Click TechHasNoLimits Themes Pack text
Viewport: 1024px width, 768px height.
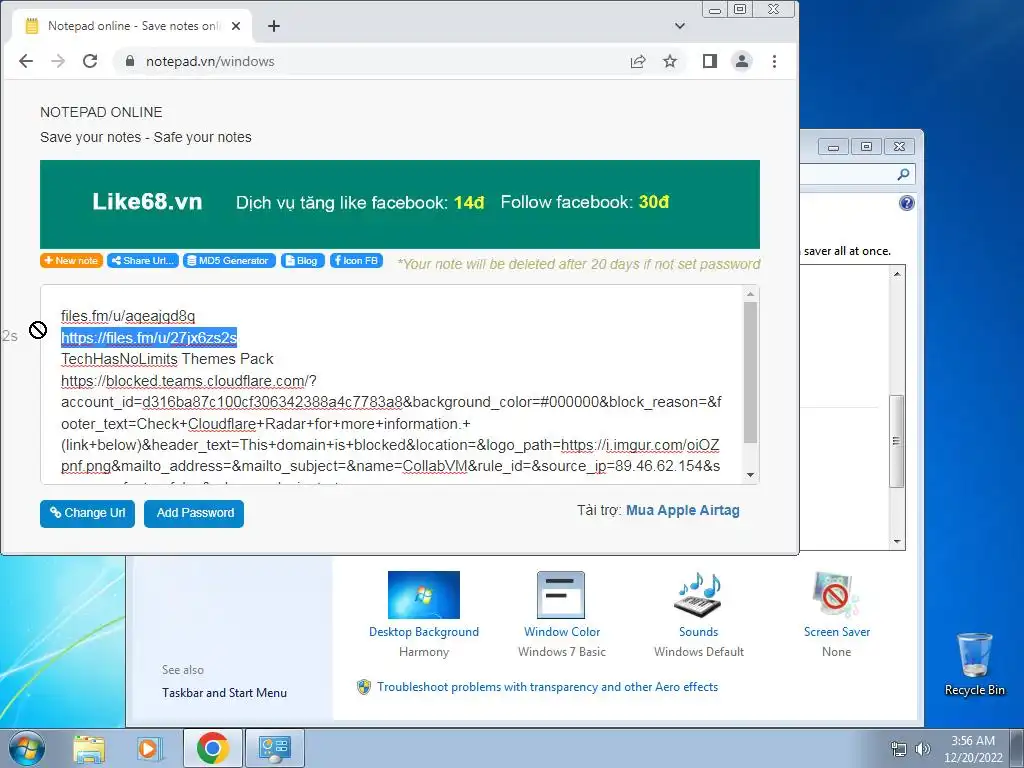167,359
